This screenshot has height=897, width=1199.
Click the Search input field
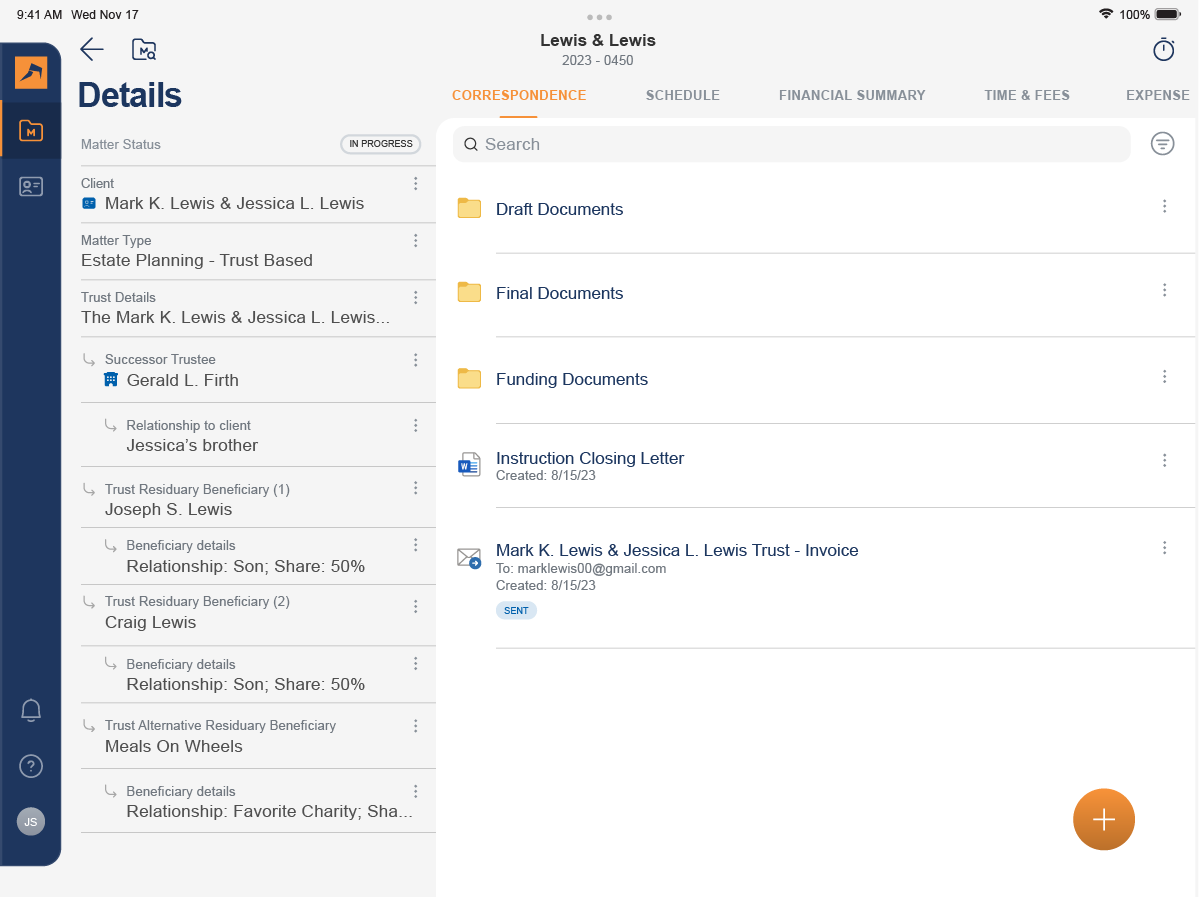[x=792, y=144]
